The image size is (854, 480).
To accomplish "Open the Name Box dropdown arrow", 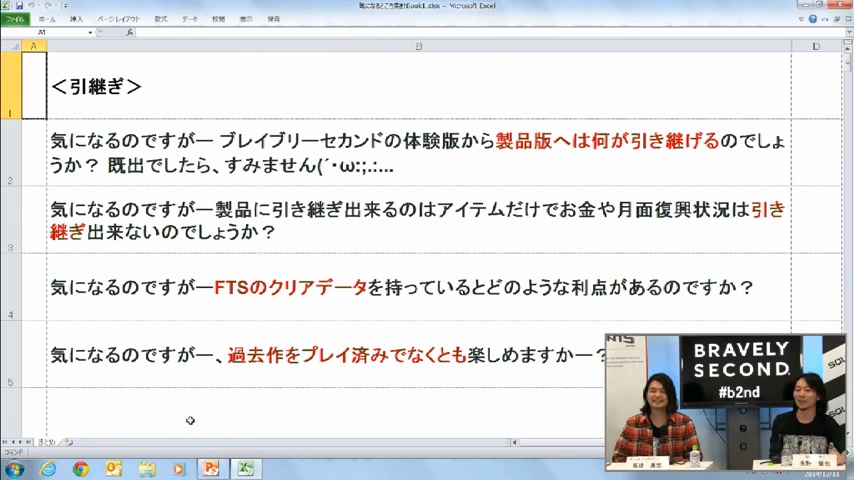I will coord(90,33).
